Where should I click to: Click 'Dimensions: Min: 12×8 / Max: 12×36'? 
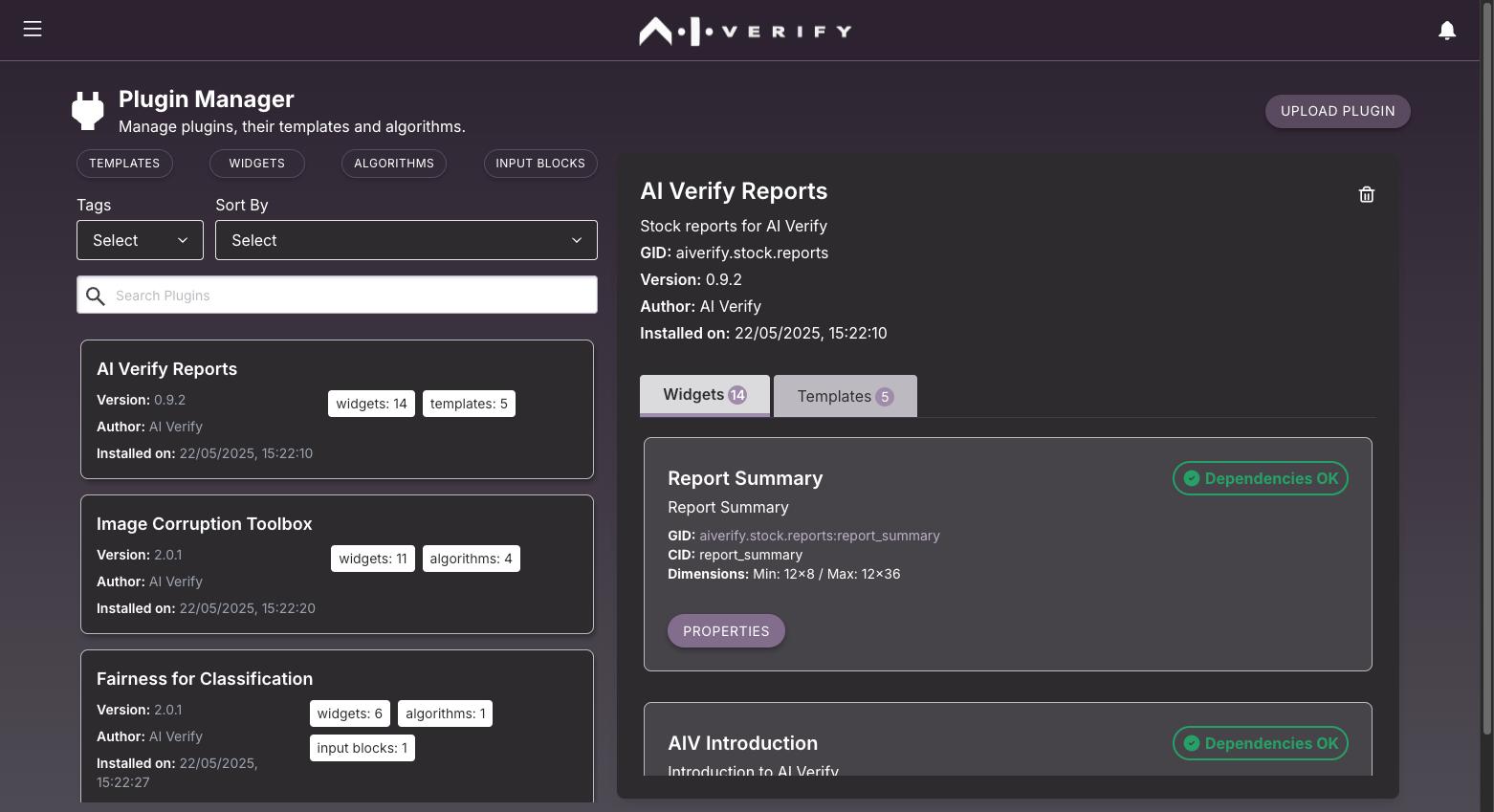point(784,574)
